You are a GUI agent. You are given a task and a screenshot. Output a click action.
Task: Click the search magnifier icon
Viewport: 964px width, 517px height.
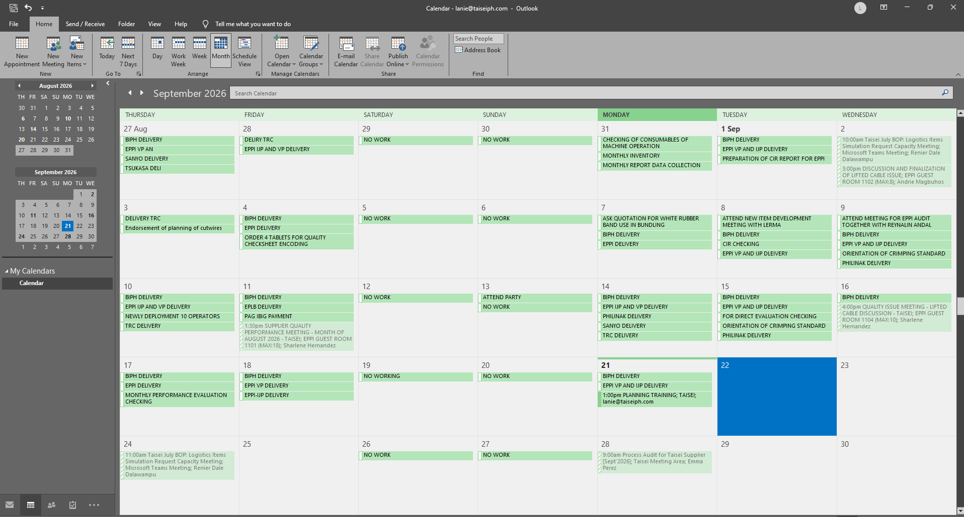(945, 93)
